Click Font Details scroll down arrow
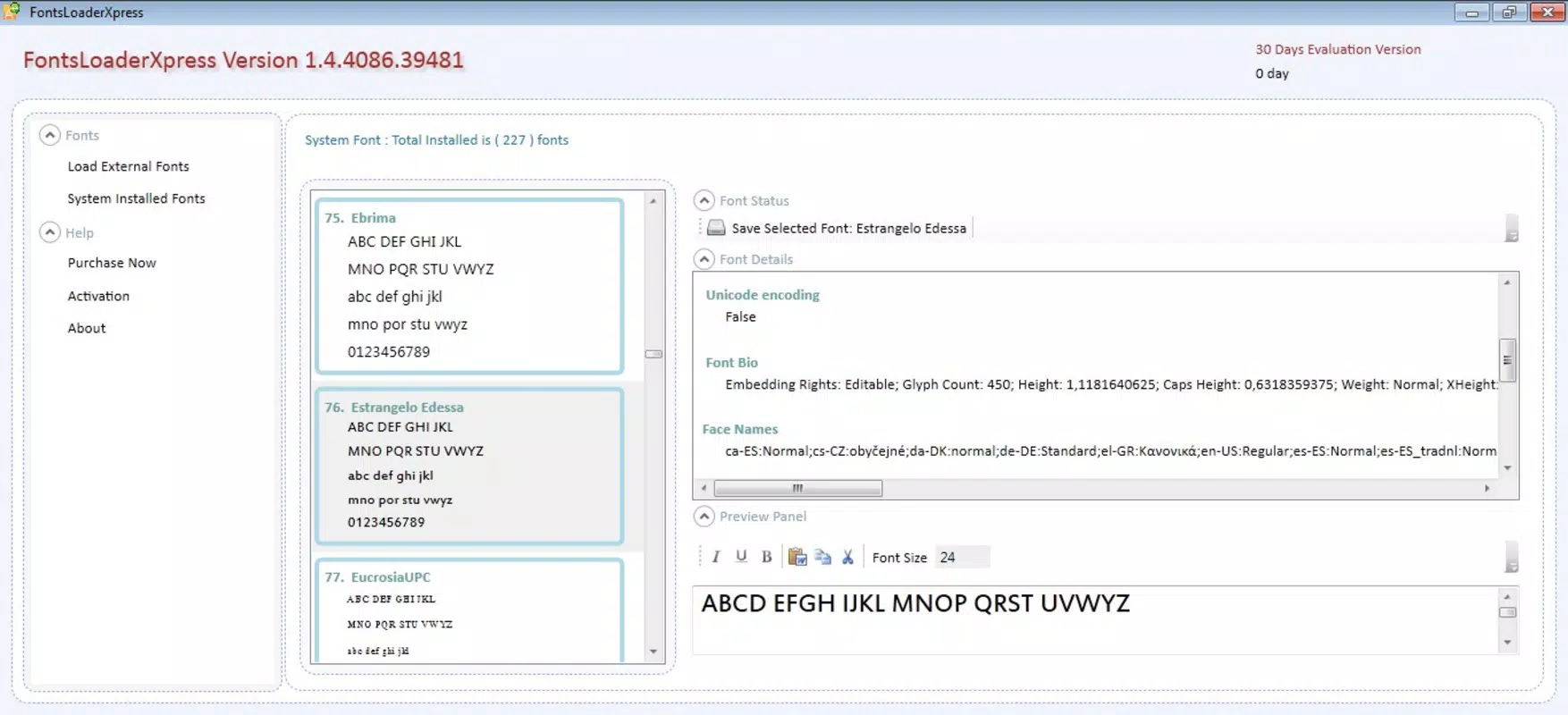 (1507, 468)
